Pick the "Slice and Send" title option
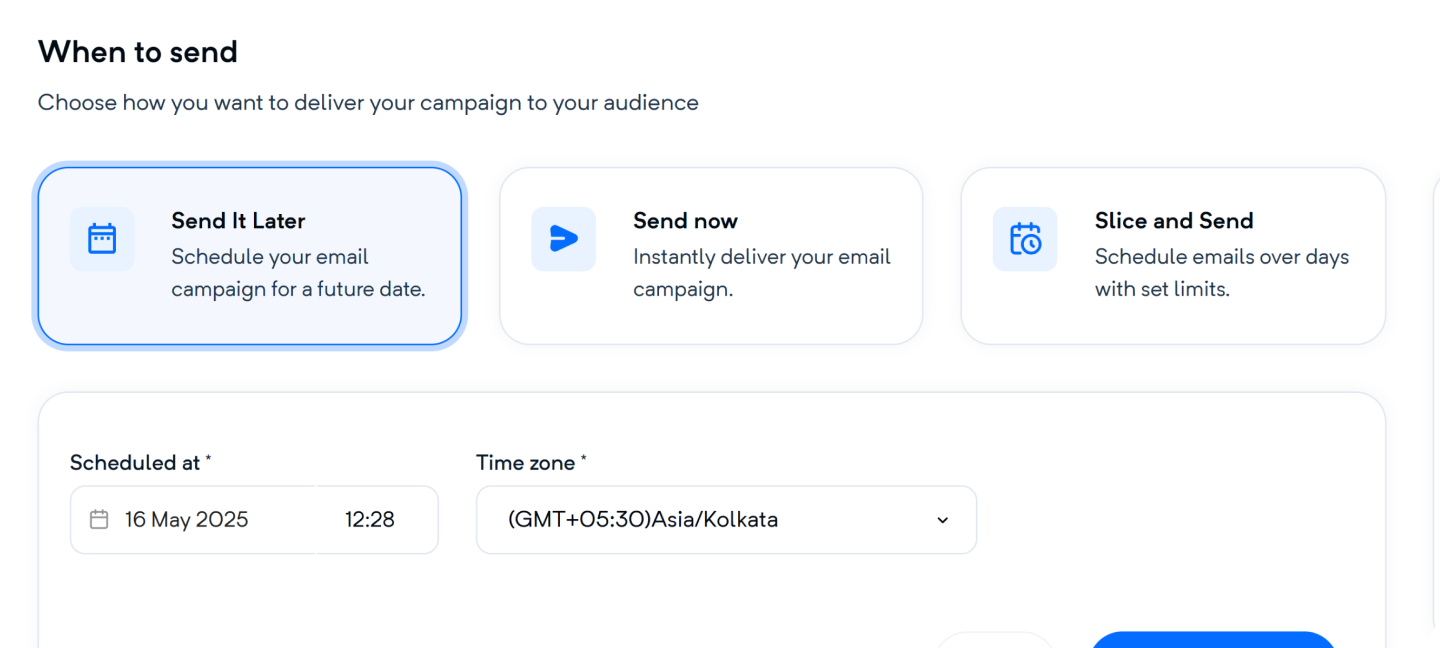 click(x=1174, y=221)
